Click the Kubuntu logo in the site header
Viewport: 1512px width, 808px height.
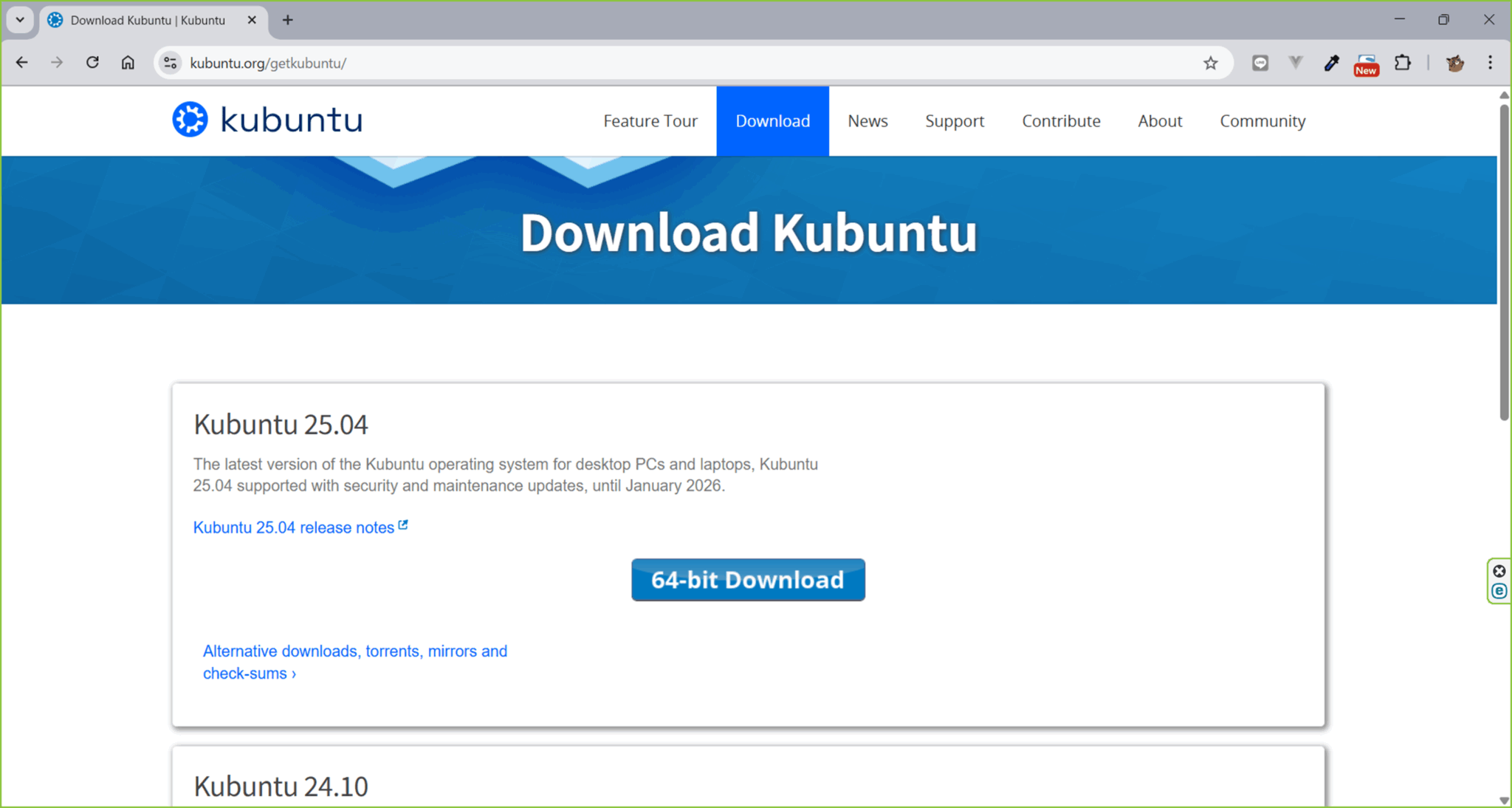point(265,119)
